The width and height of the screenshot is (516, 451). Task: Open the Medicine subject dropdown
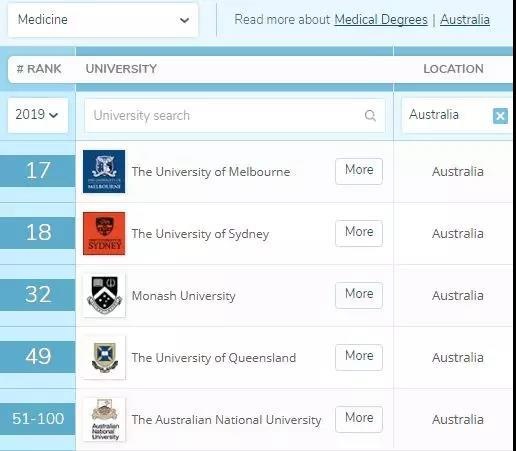tap(103, 20)
